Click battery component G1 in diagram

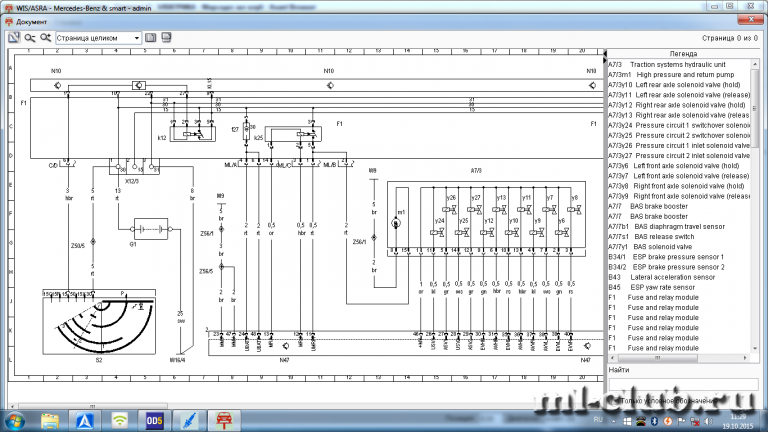tap(151, 229)
